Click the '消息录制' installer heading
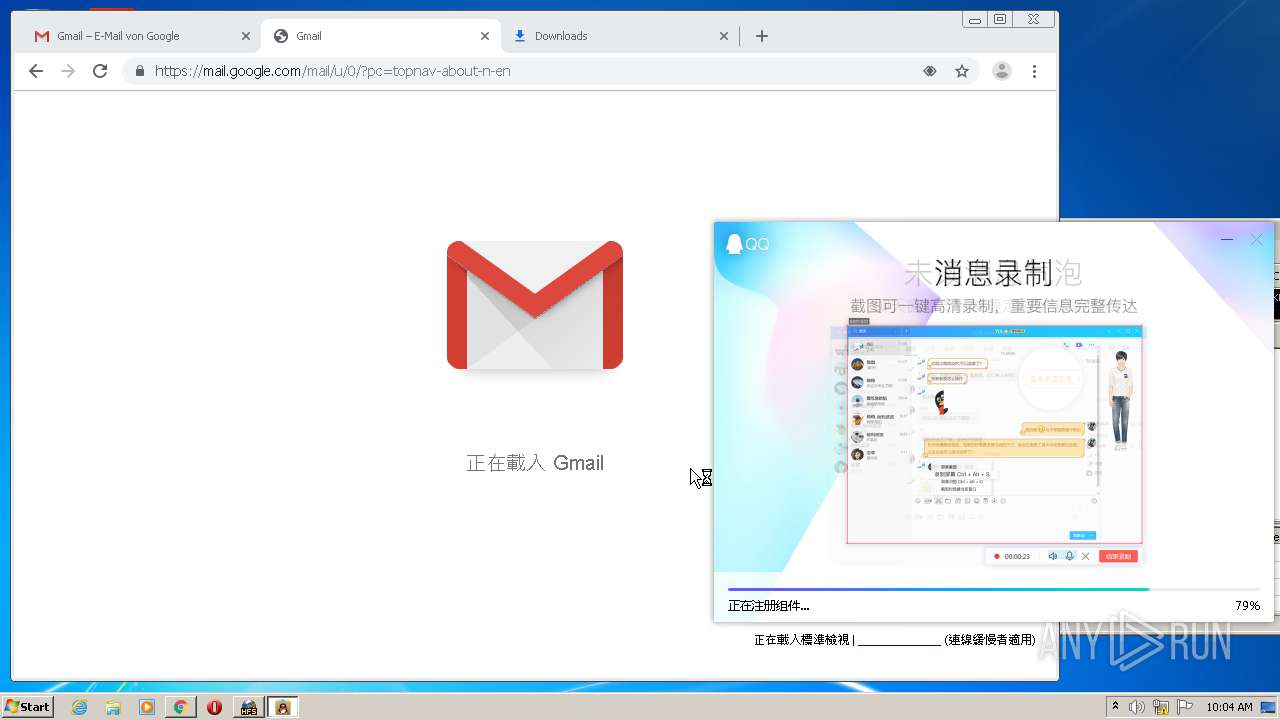The height and width of the screenshot is (720, 1280). pos(994,272)
